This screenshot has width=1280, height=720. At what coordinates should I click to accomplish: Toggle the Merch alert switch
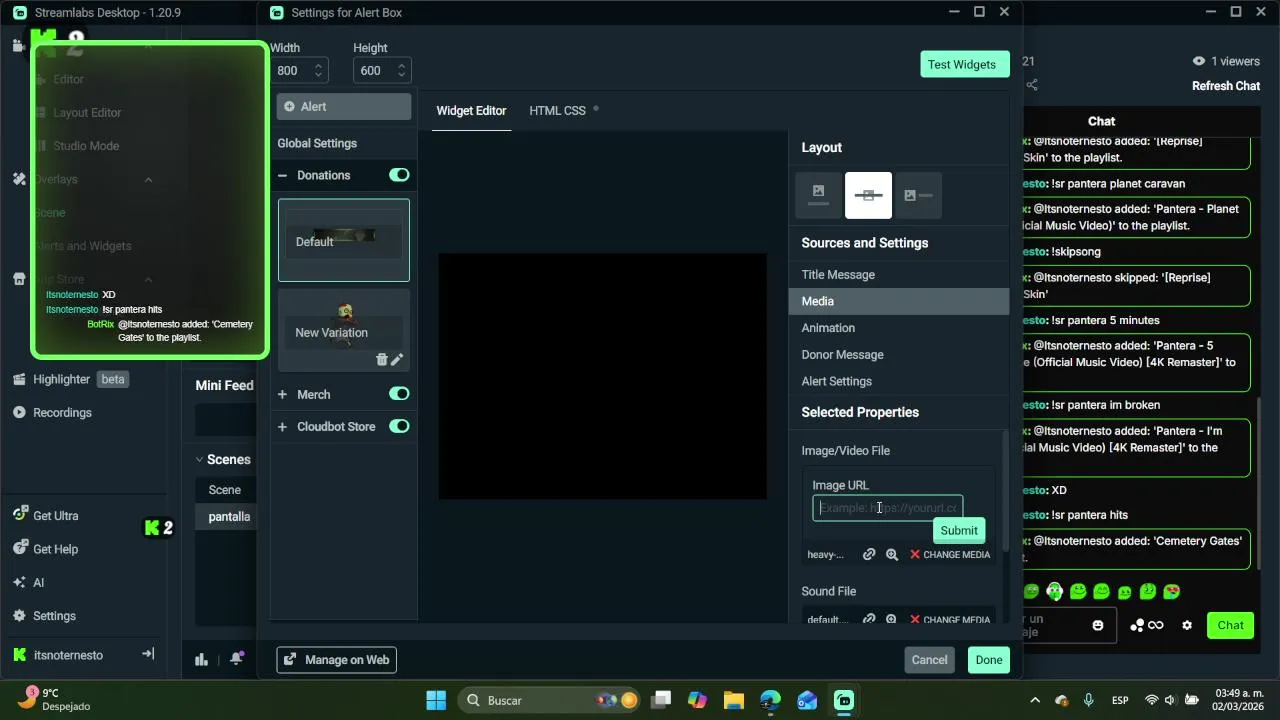point(399,394)
